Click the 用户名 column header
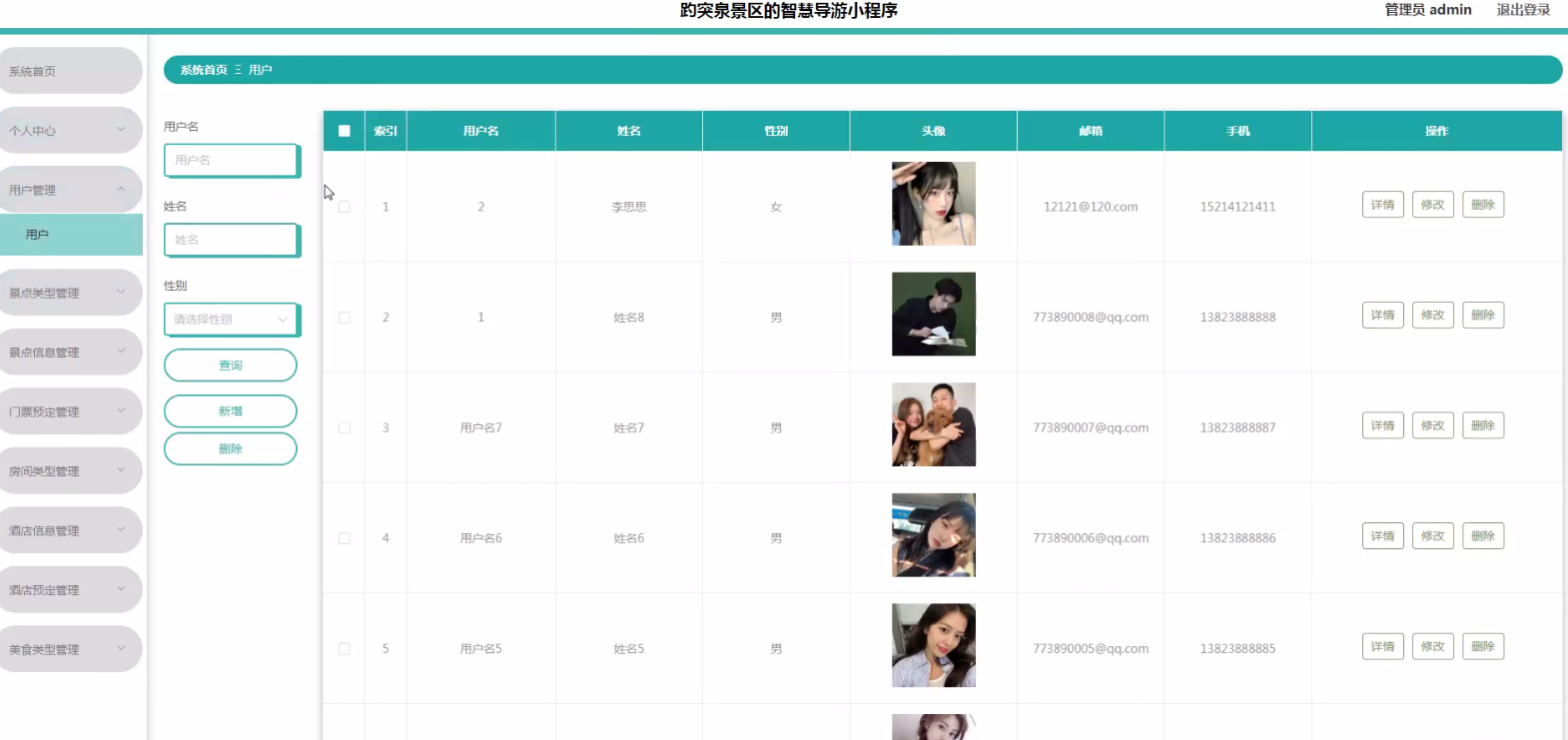This screenshot has width=1568, height=740. pos(481,131)
